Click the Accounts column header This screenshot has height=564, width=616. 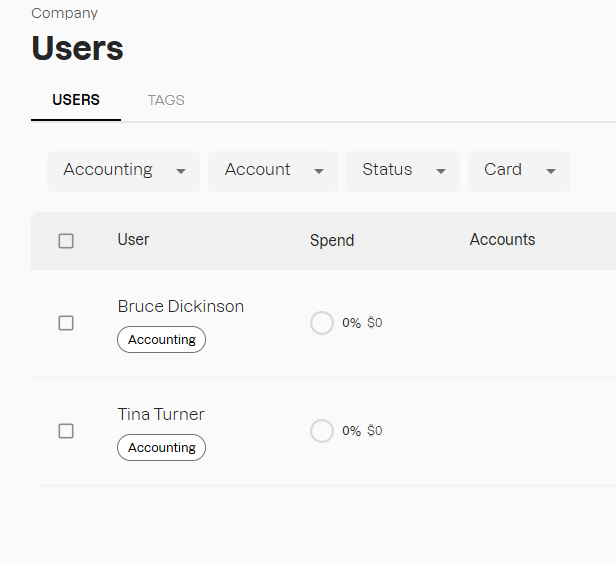(502, 240)
